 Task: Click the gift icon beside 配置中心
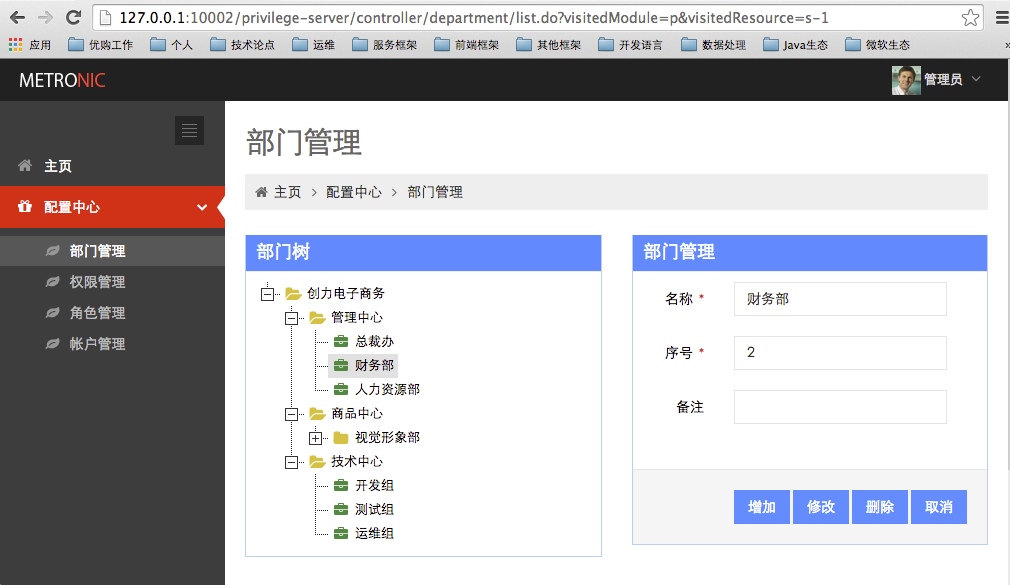(24, 207)
